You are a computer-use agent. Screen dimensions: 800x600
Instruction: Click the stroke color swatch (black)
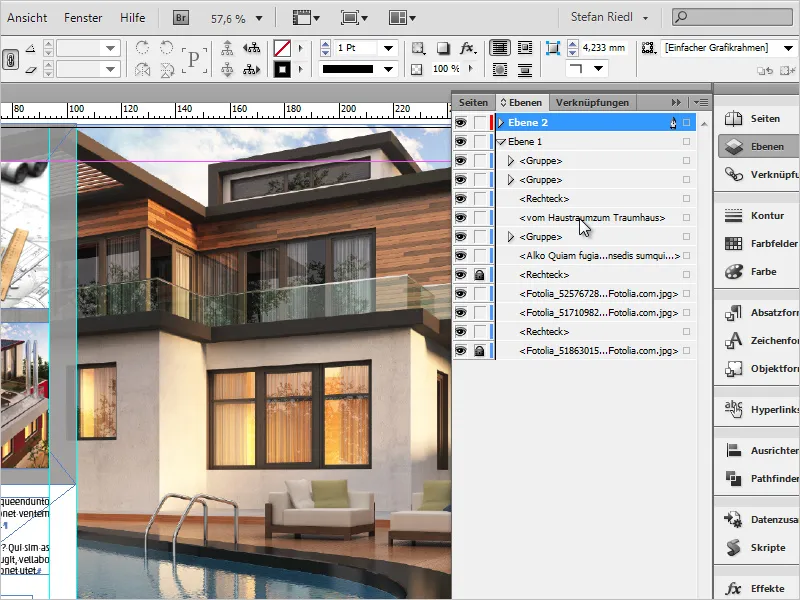tap(282, 69)
